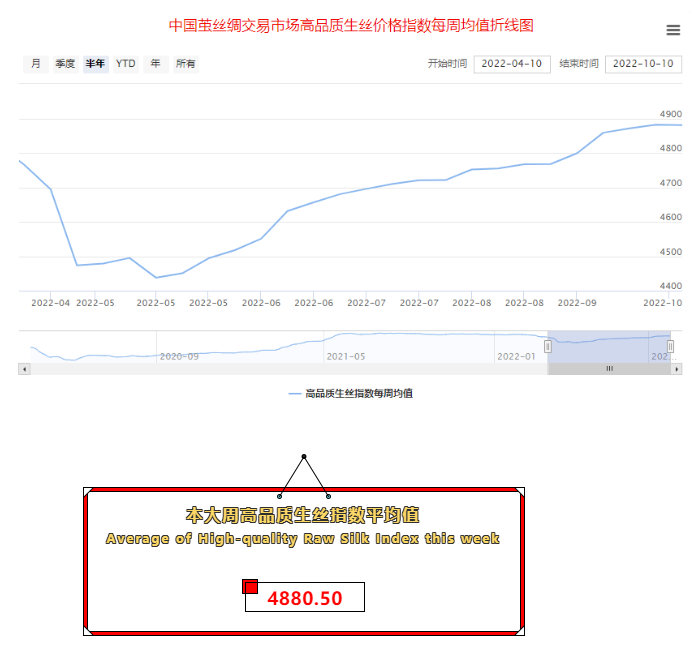The image size is (692, 647).
Task: Click the right navigator range handle
Action: click(x=670, y=346)
